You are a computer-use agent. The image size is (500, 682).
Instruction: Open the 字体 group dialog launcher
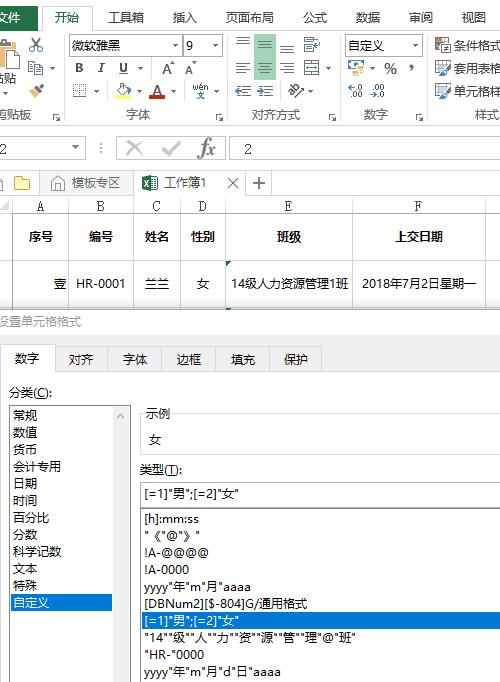click(219, 117)
